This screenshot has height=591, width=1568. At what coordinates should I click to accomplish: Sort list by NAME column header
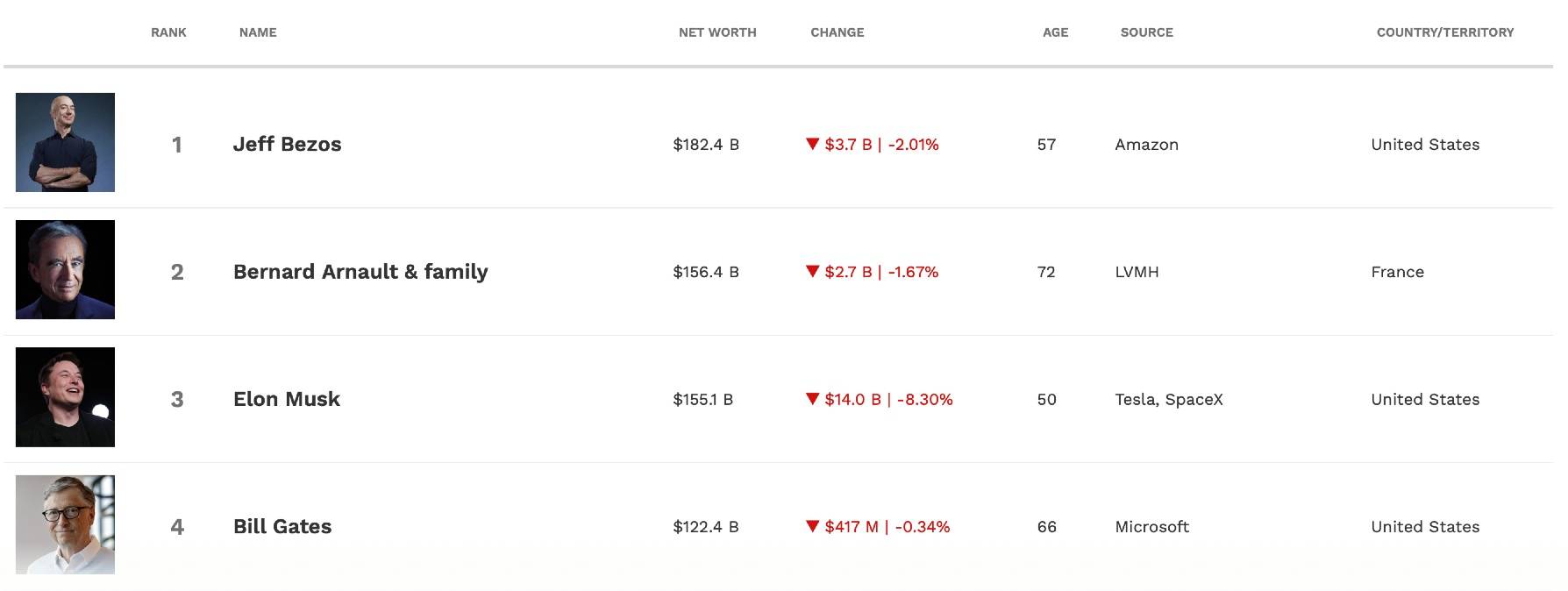coord(258,32)
